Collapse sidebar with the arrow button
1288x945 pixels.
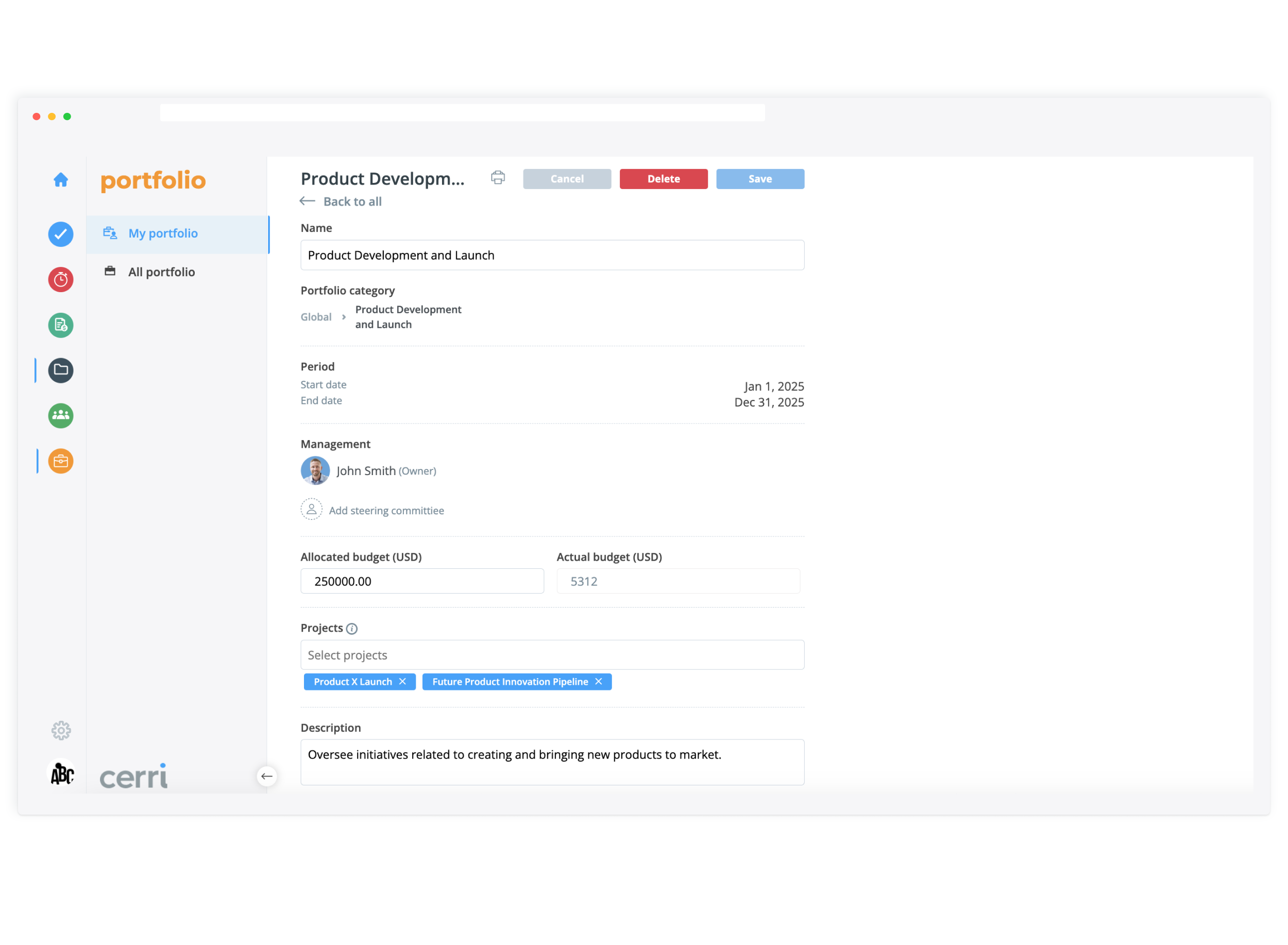[x=266, y=776]
